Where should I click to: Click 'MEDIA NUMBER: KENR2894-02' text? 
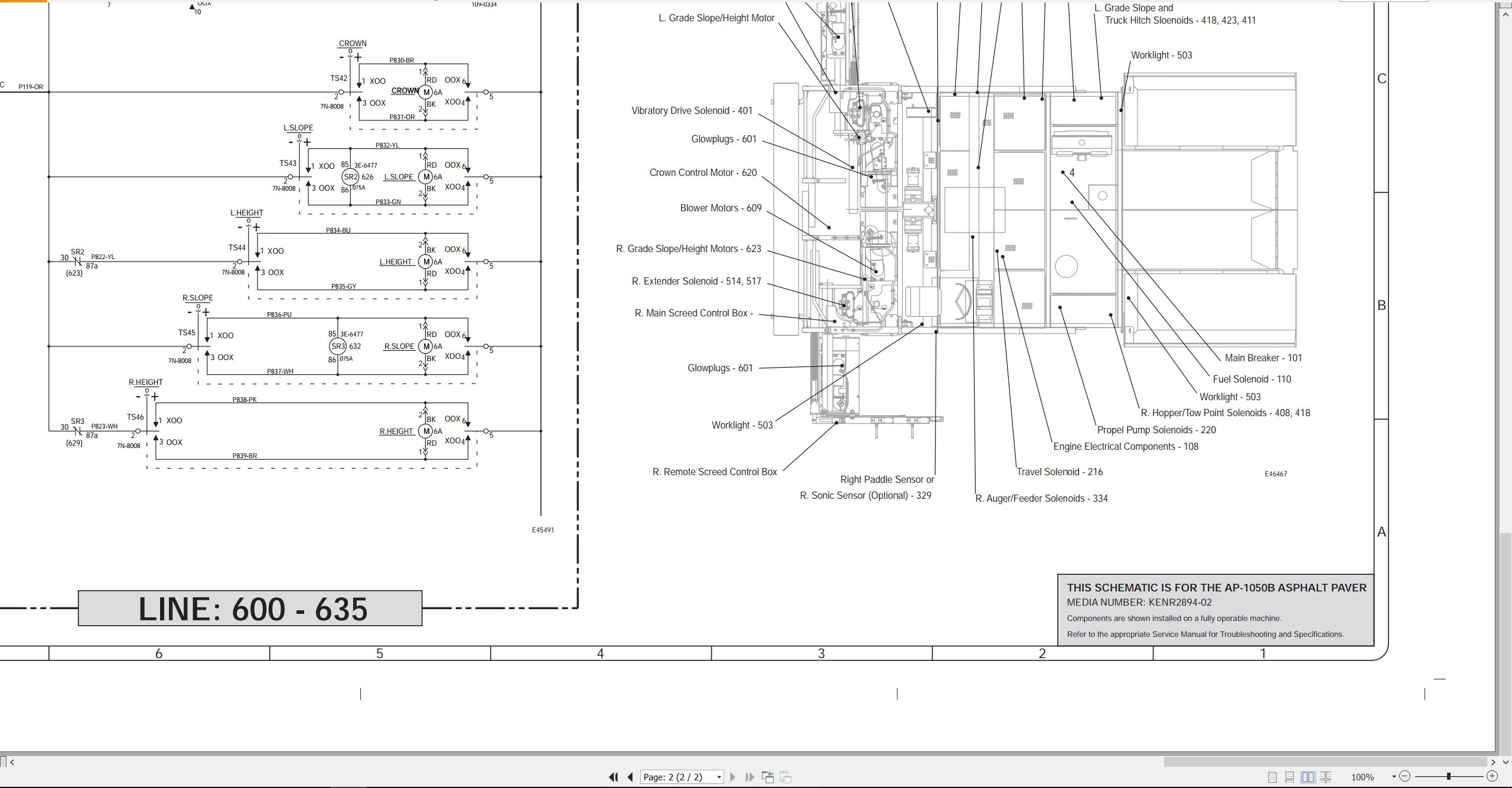[x=1139, y=603]
